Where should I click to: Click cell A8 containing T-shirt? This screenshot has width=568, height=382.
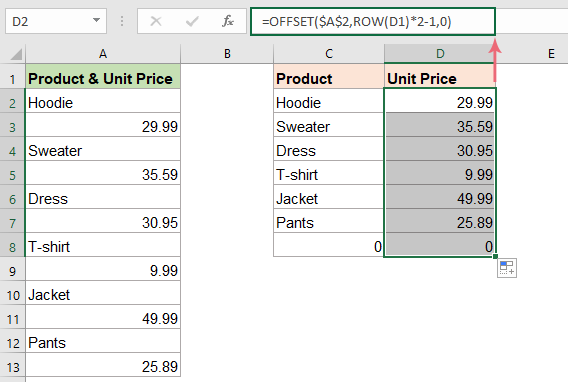click(x=103, y=245)
